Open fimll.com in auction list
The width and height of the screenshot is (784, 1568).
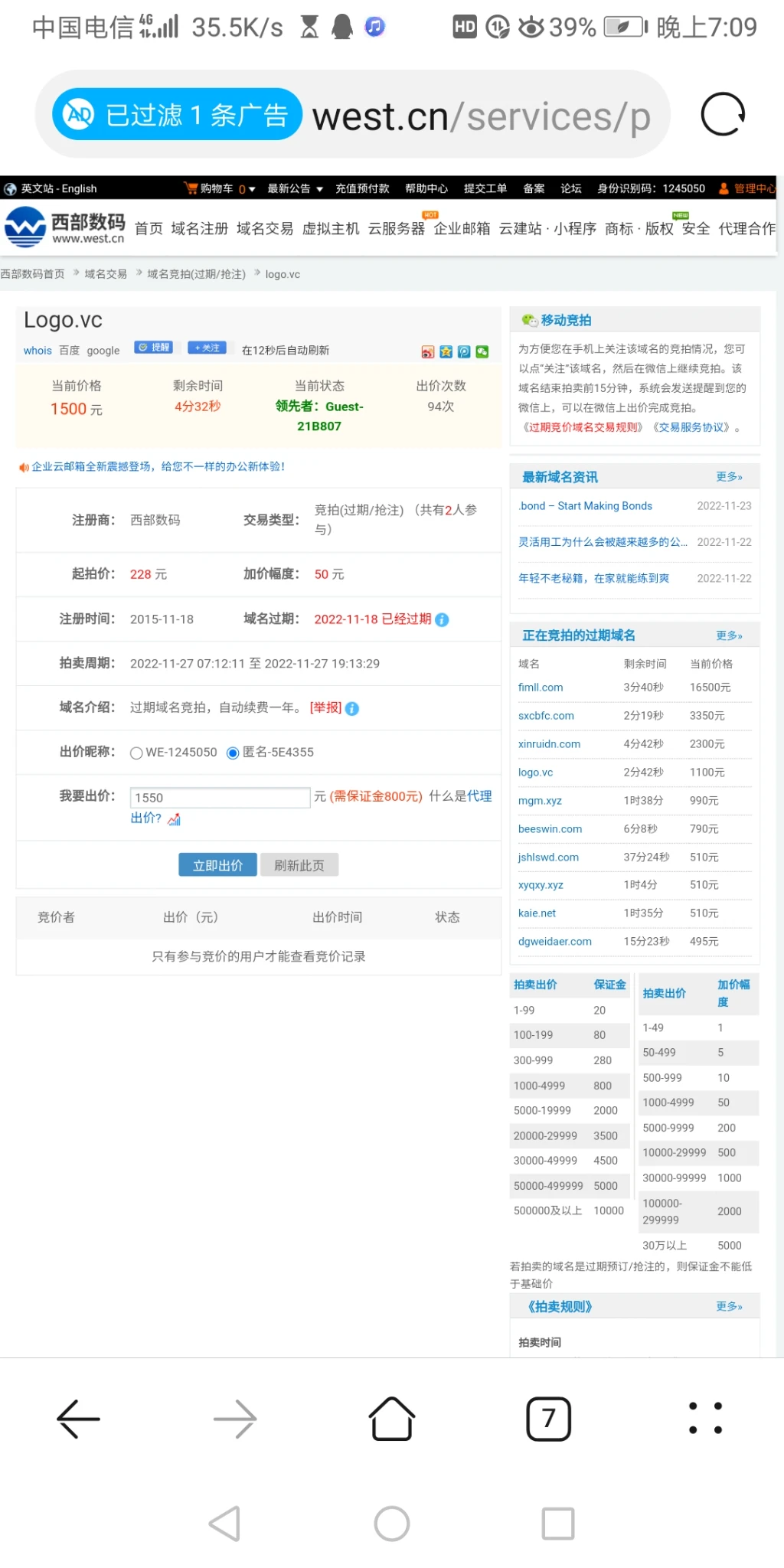click(x=541, y=688)
